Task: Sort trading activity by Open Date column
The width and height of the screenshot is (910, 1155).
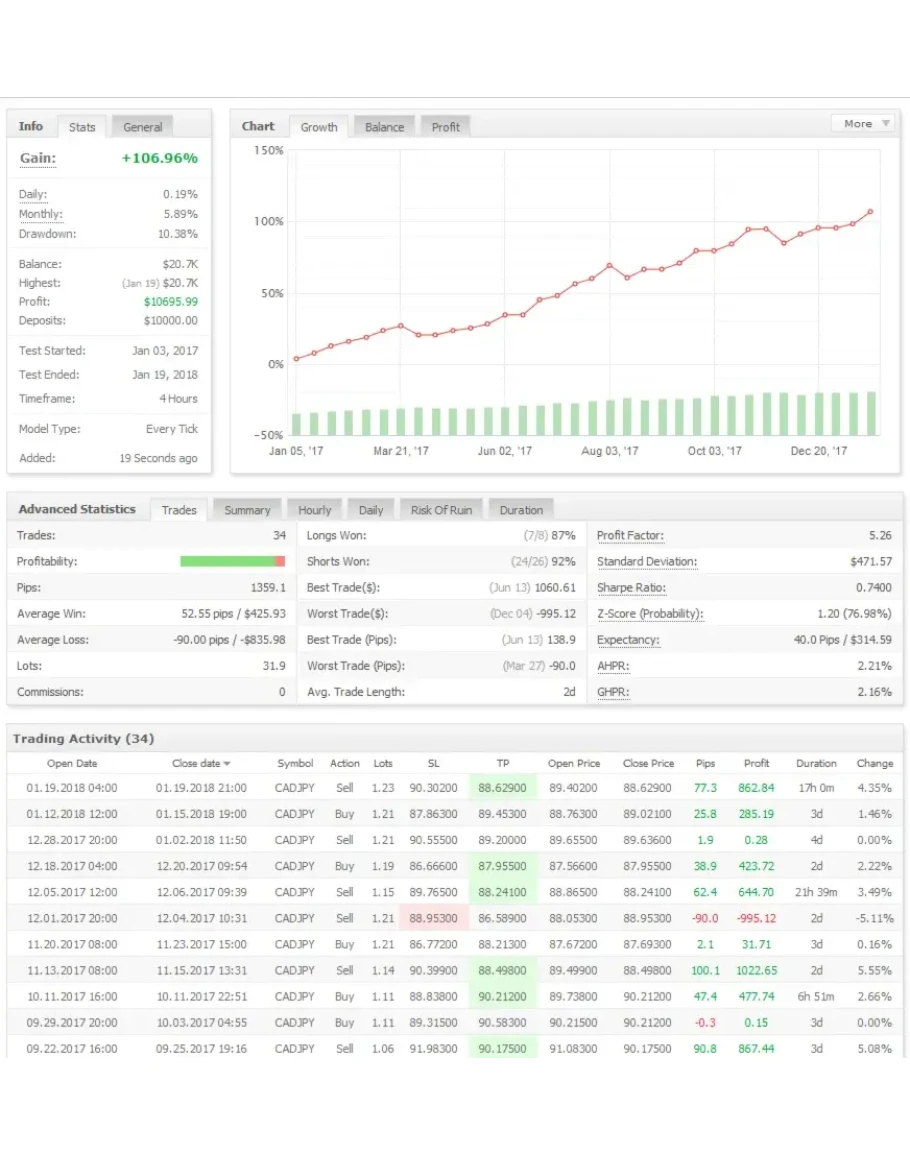Action: pyautogui.click(x=72, y=764)
